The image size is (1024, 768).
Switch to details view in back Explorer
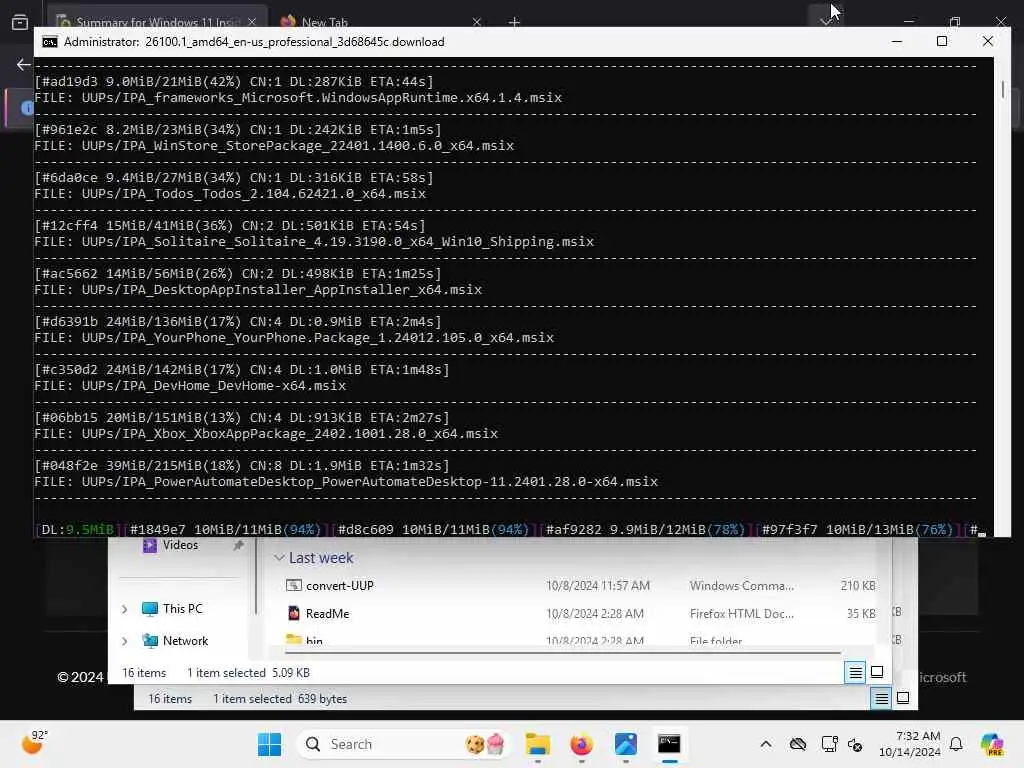881,698
